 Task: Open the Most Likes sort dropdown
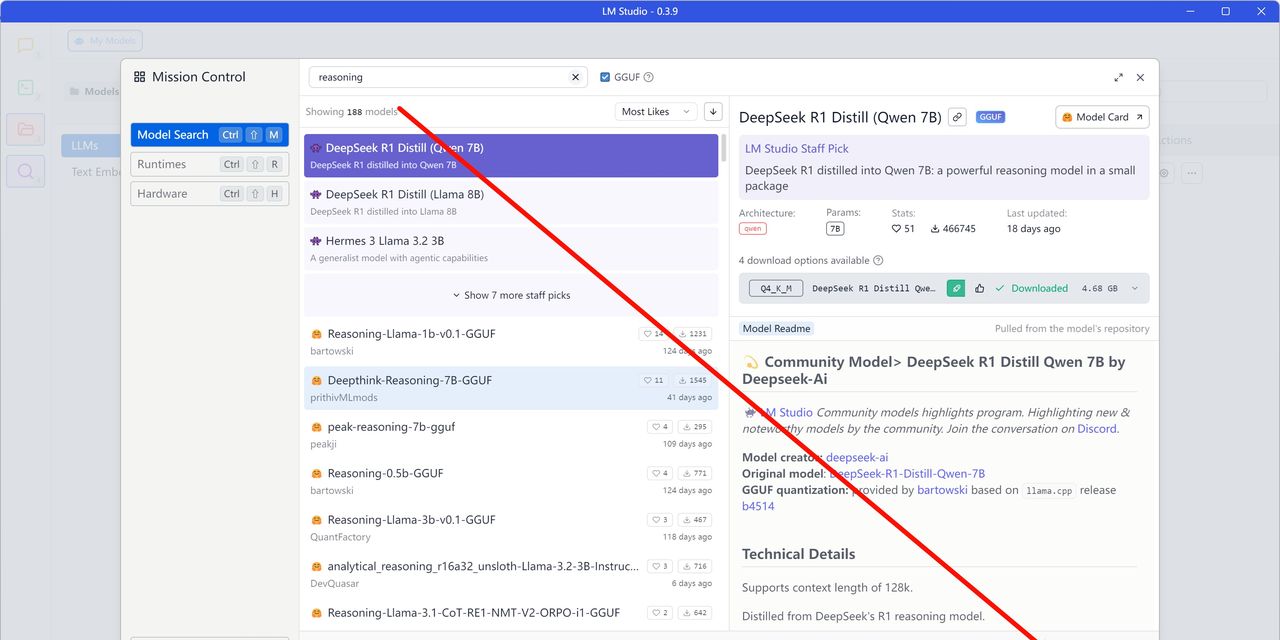(656, 112)
